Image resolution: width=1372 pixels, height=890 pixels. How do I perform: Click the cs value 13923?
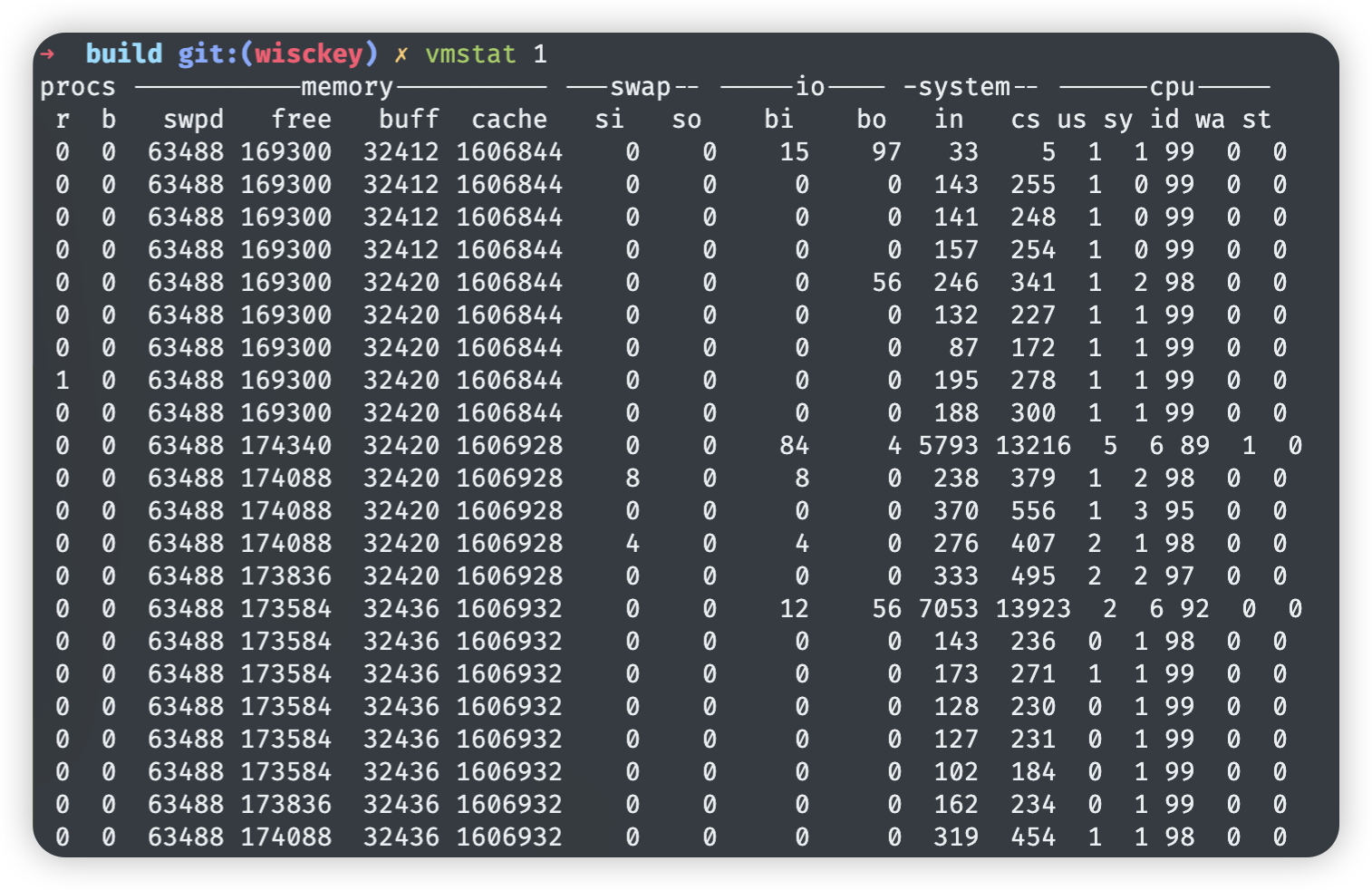pyautogui.click(x=1033, y=609)
